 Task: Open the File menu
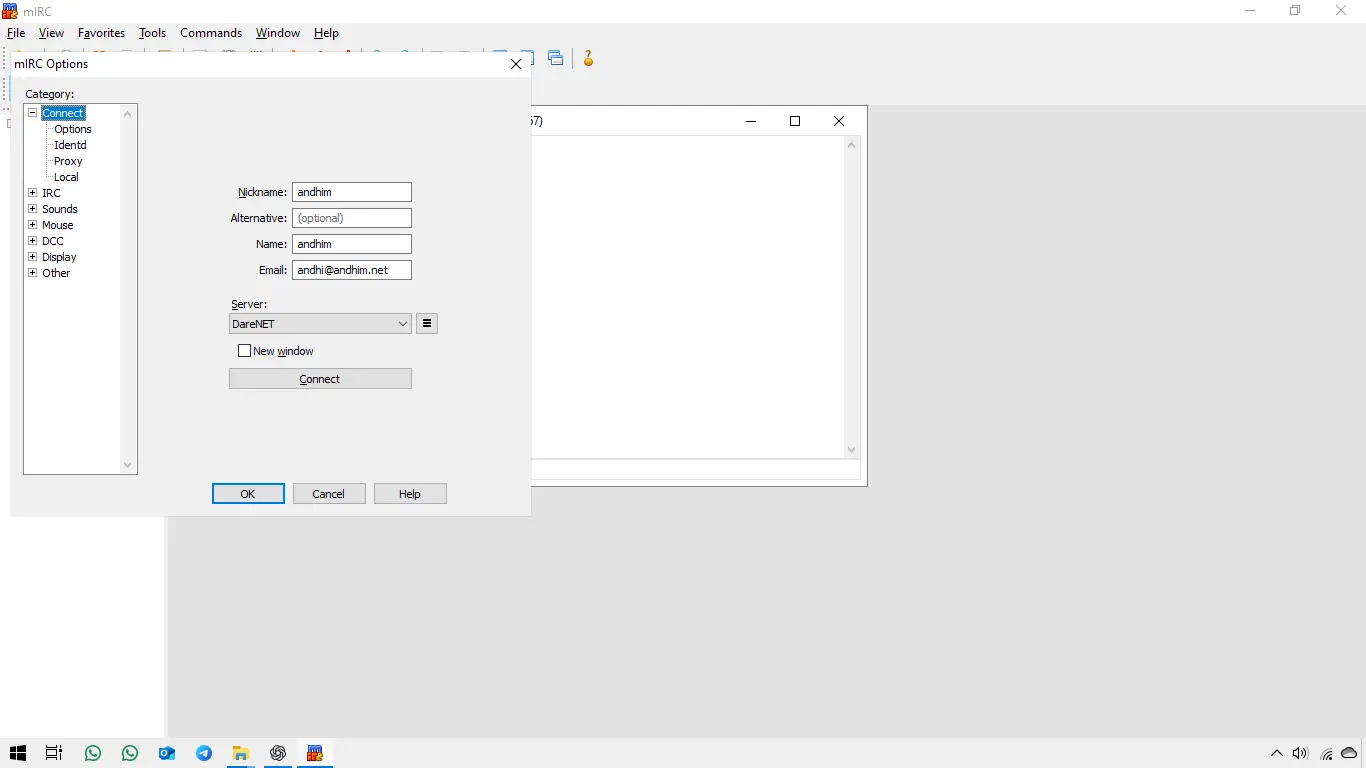pos(16,33)
